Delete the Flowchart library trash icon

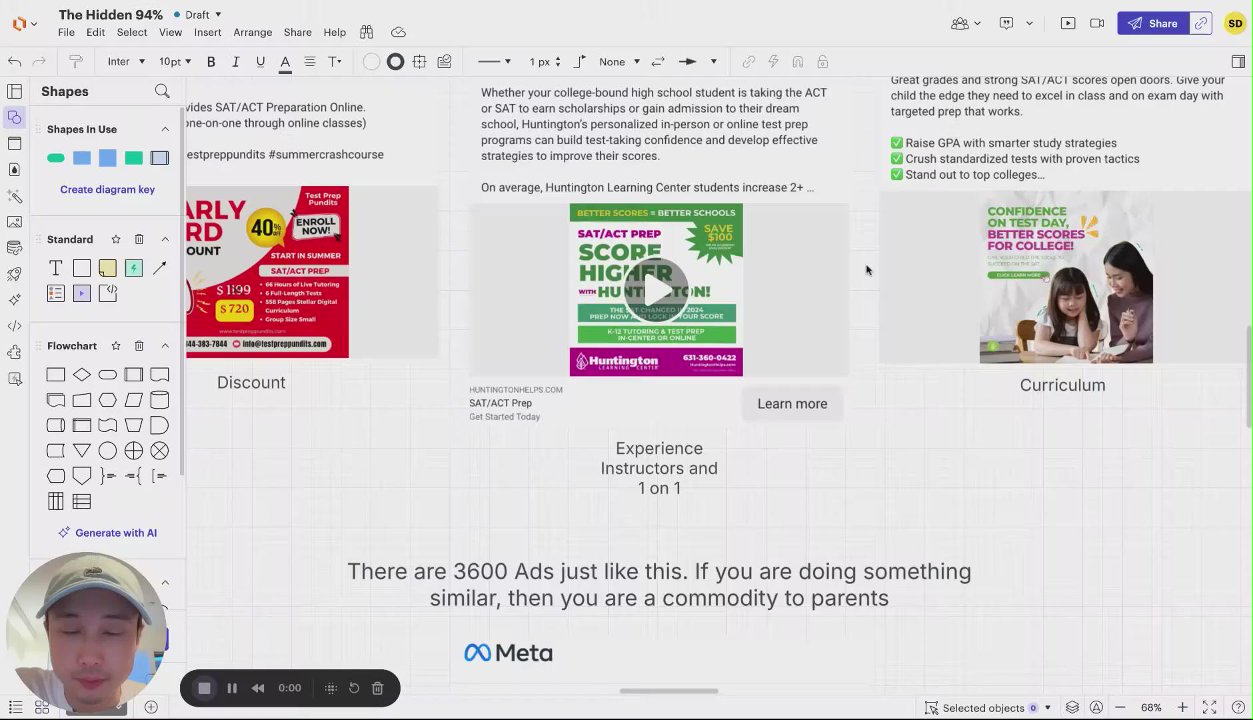tap(139, 346)
